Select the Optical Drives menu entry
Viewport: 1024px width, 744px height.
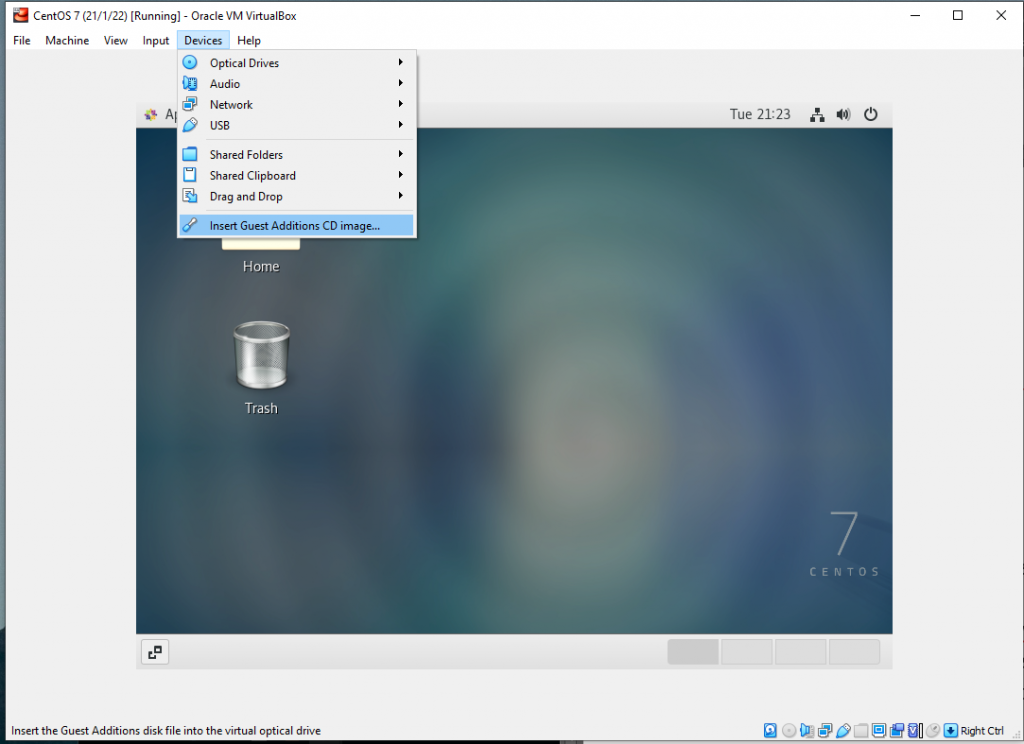(x=296, y=62)
